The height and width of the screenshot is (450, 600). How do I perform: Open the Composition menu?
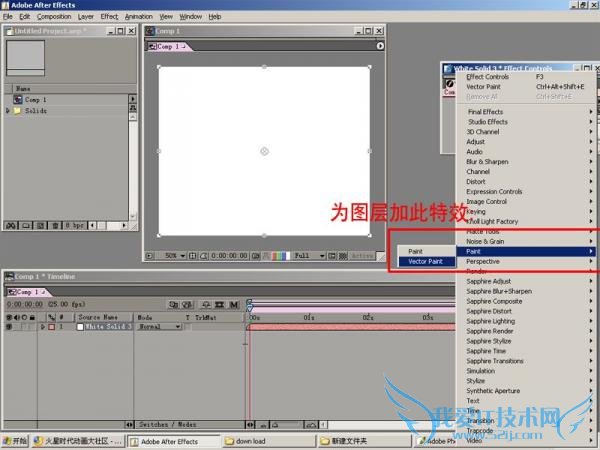(x=54, y=16)
